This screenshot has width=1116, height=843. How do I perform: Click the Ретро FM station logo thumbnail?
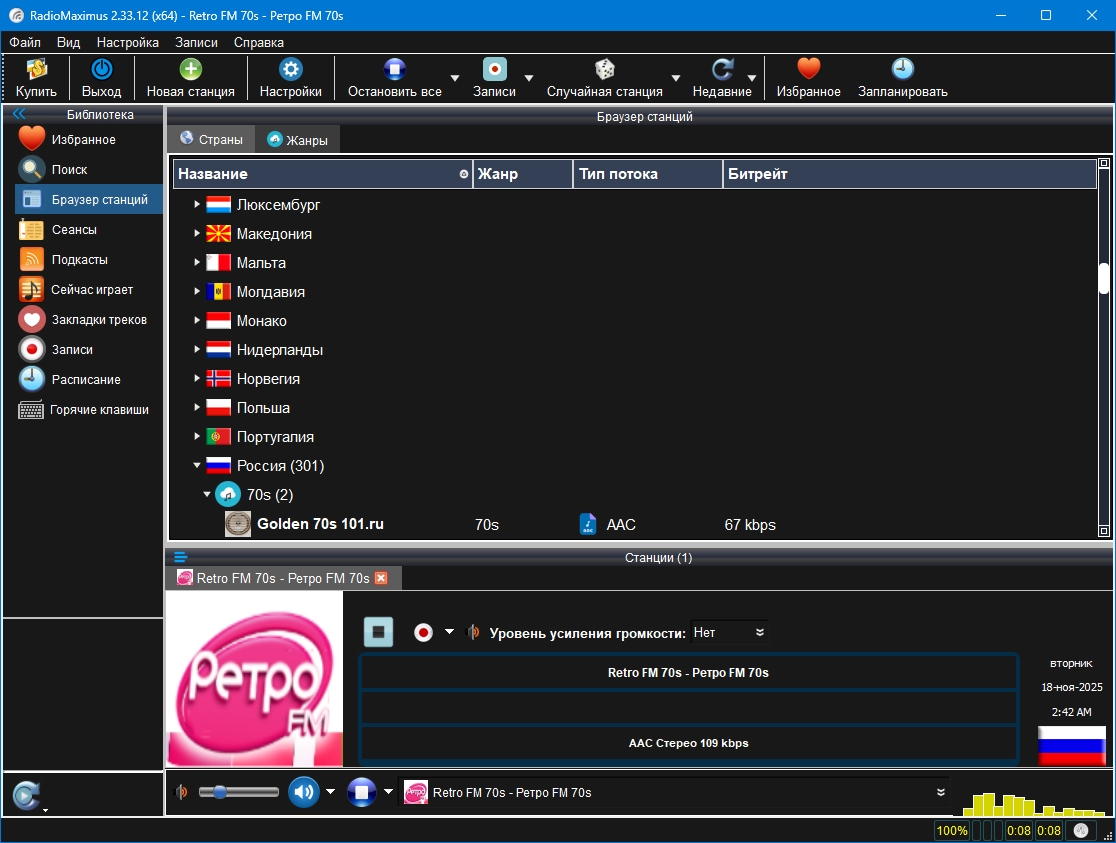[x=255, y=679]
